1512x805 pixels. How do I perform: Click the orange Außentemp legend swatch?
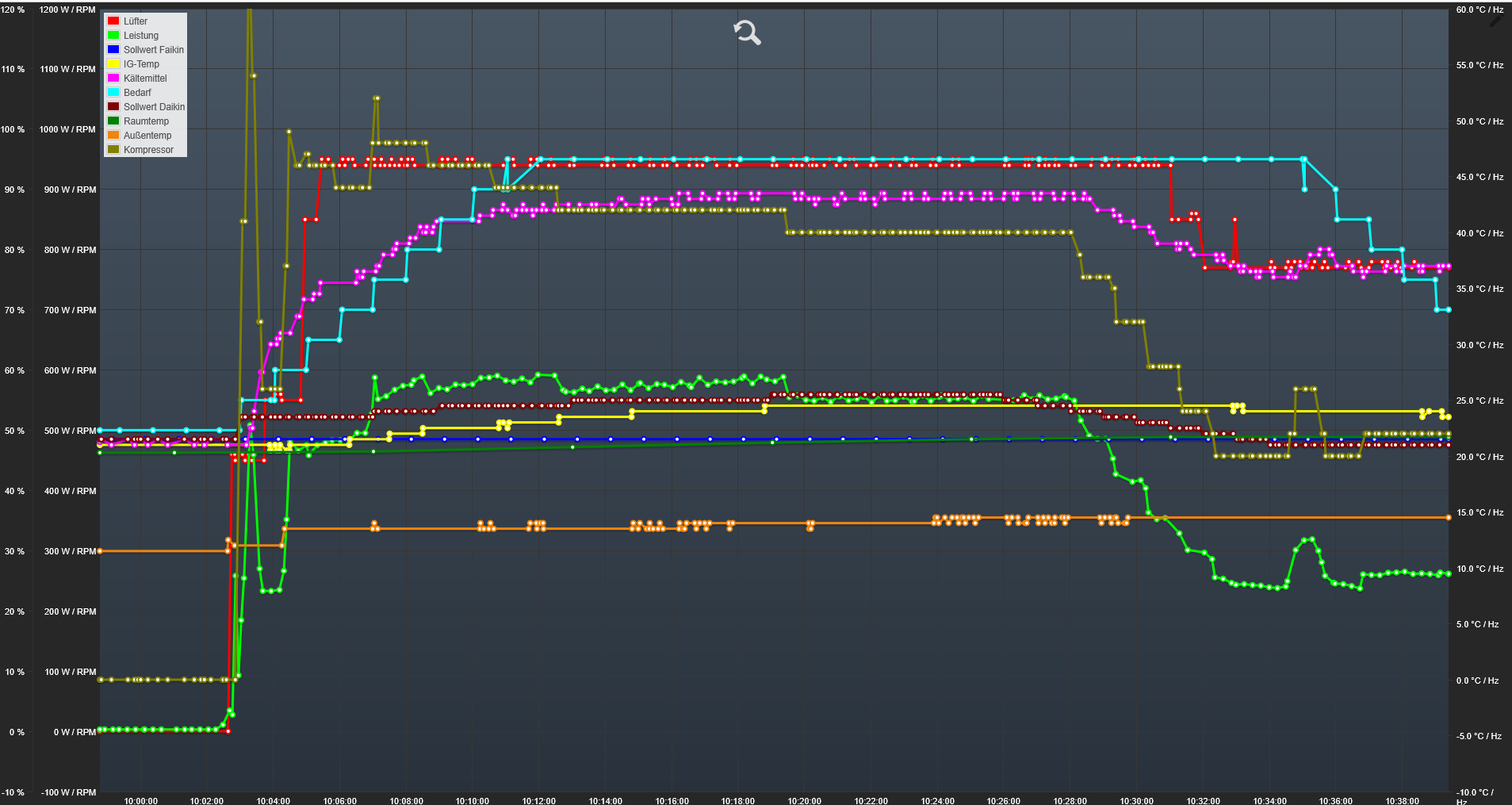[113, 136]
